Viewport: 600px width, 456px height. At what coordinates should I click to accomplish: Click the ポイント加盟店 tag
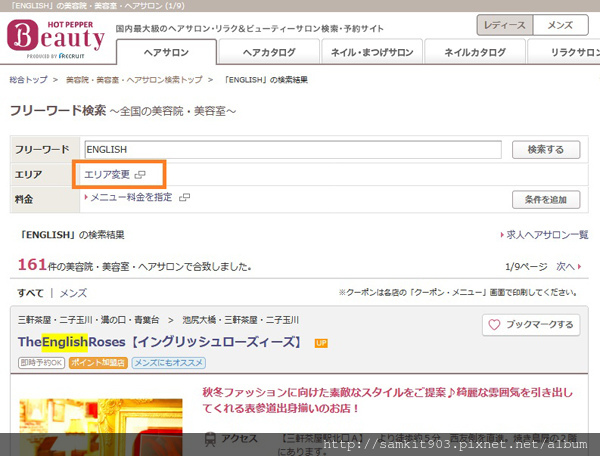(x=98, y=363)
